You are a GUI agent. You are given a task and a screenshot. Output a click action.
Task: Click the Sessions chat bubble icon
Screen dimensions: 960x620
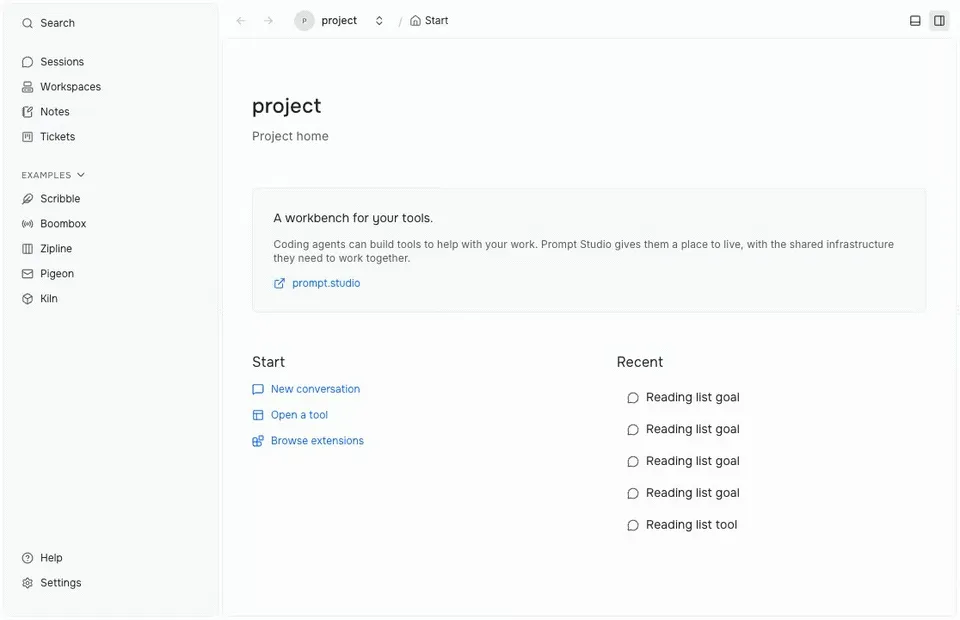[x=27, y=62]
